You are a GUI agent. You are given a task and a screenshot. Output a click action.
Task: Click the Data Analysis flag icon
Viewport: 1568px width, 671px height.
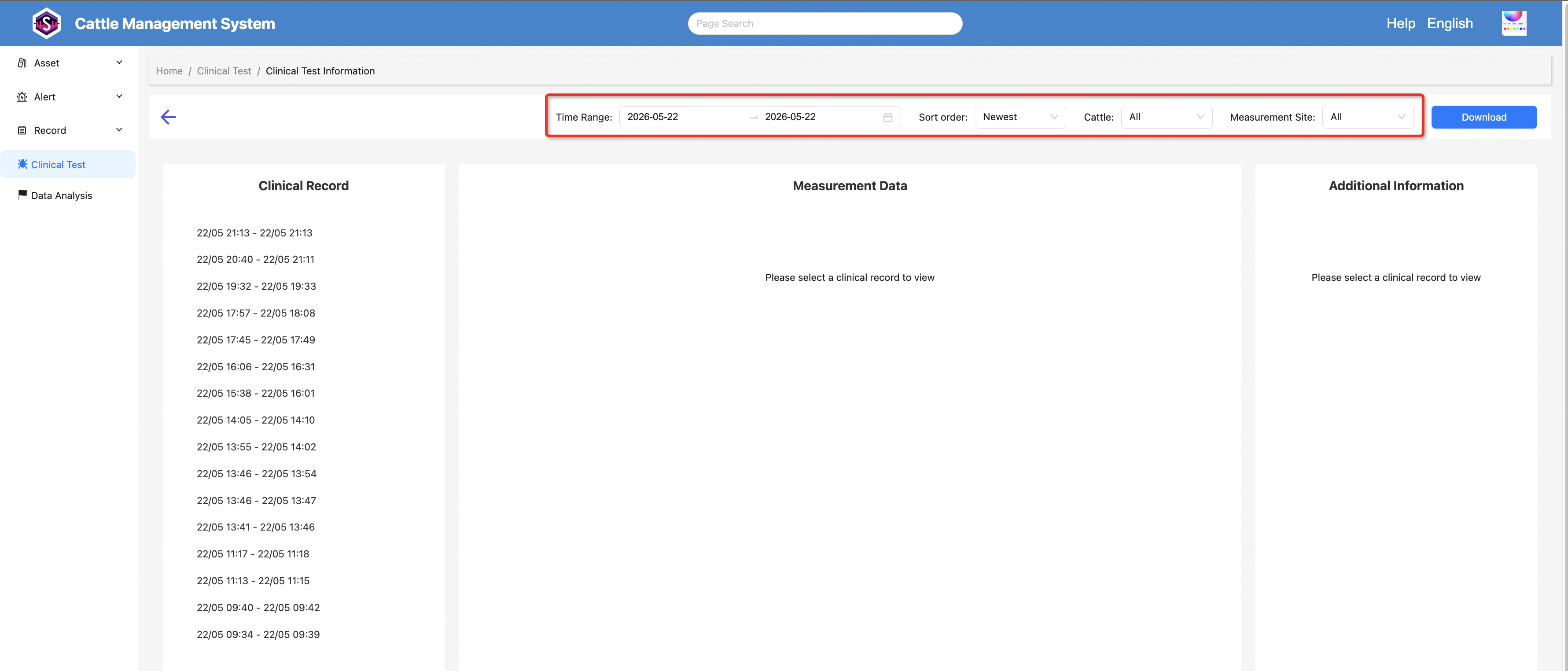[22, 195]
